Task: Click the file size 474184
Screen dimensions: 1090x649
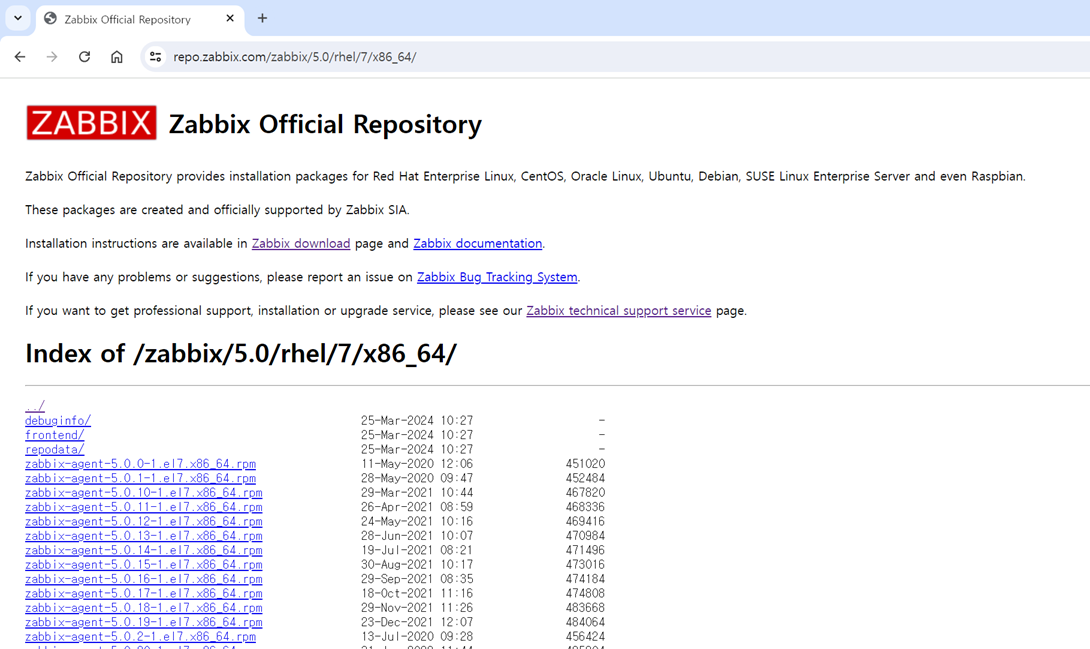Action: click(585, 579)
